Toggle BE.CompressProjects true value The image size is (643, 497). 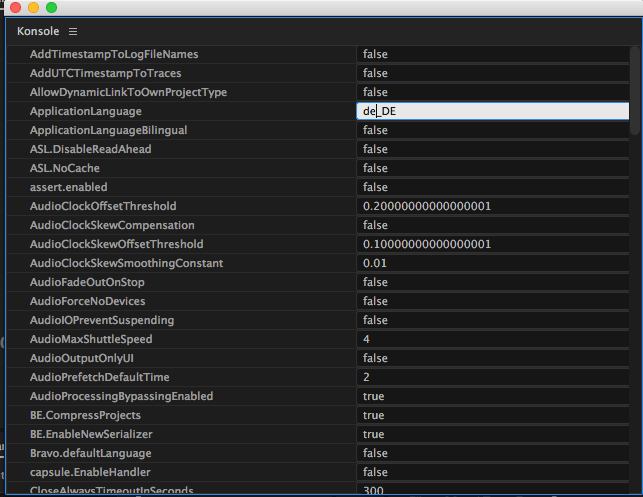(x=490, y=416)
